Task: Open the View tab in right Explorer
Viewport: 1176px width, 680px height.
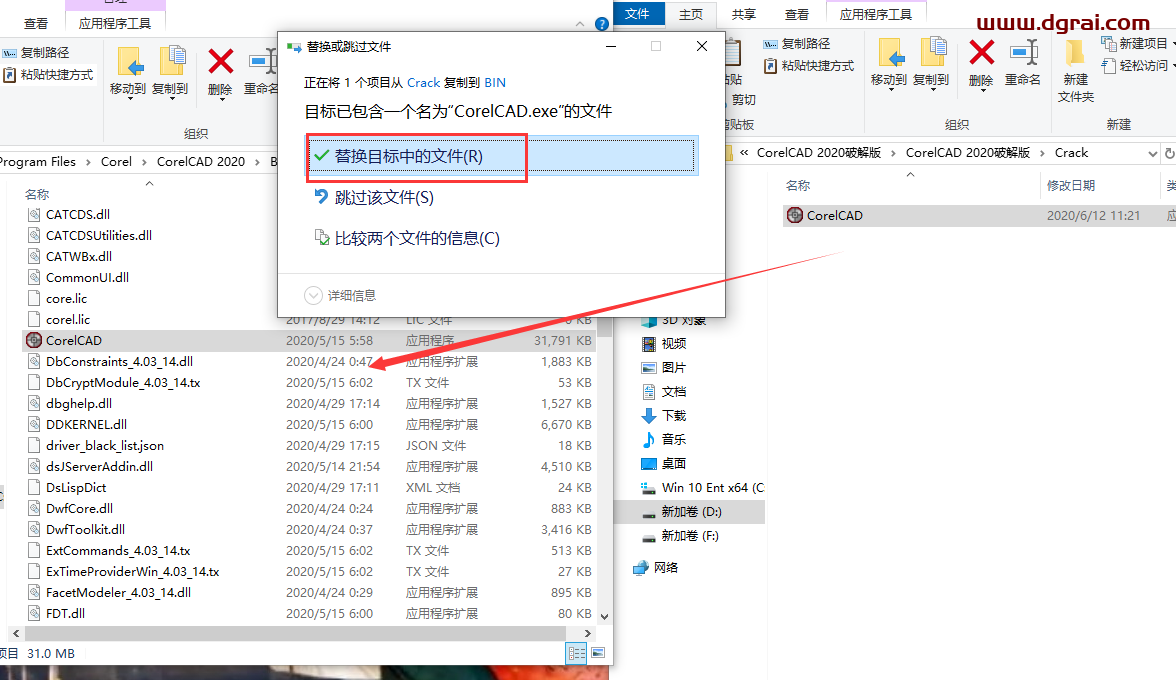Action: tap(796, 14)
